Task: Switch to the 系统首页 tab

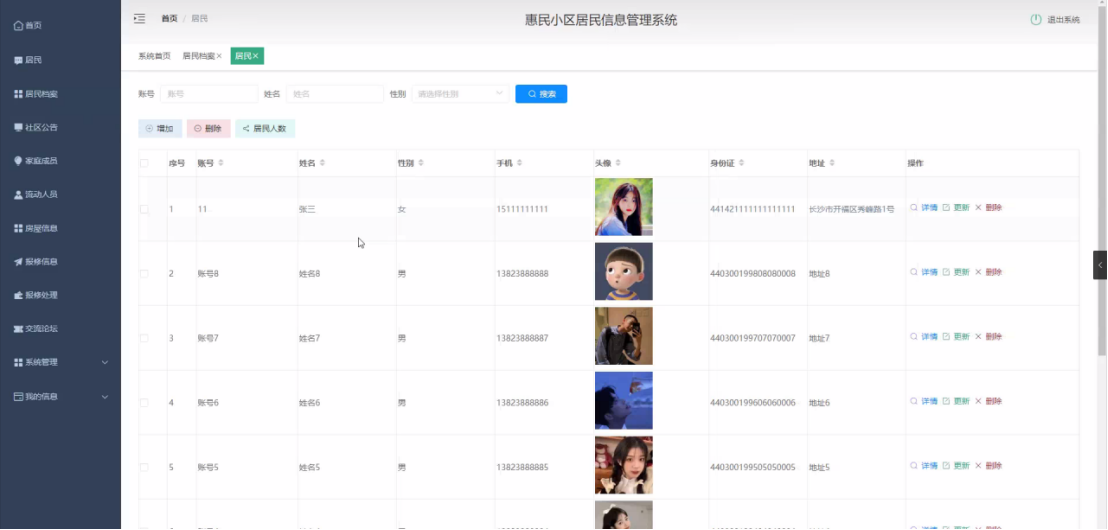Action: (154, 56)
